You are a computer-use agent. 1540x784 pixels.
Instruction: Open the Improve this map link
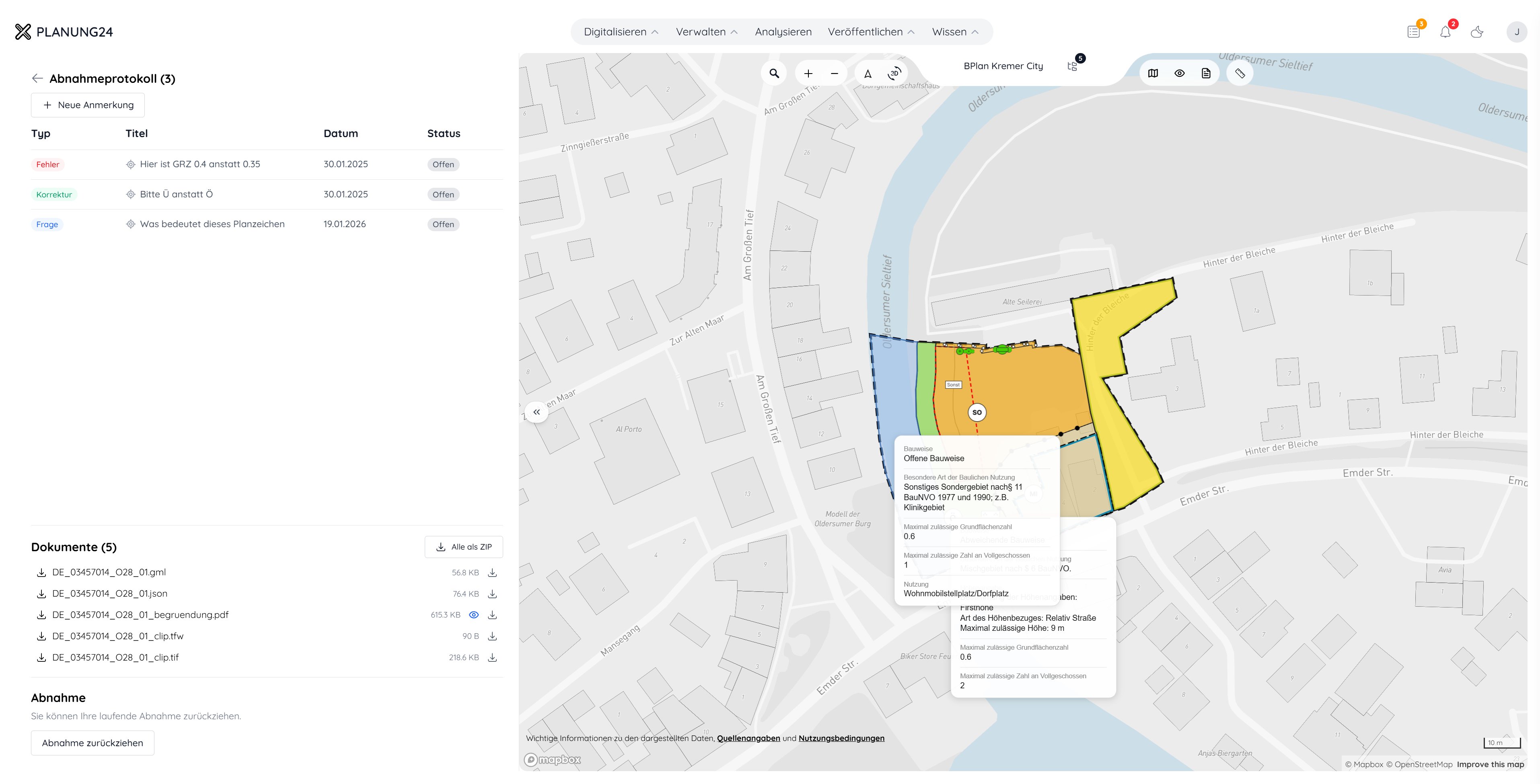tap(1491, 764)
